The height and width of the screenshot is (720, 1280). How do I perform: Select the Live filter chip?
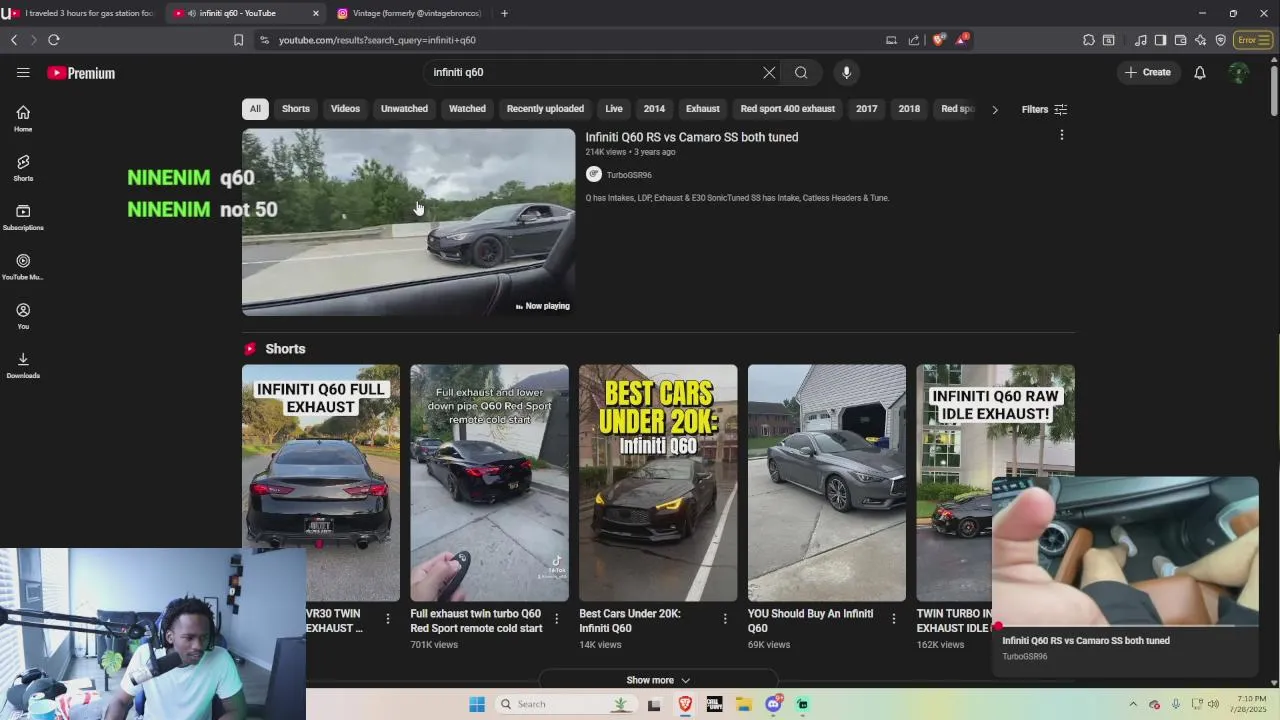click(x=614, y=109)
